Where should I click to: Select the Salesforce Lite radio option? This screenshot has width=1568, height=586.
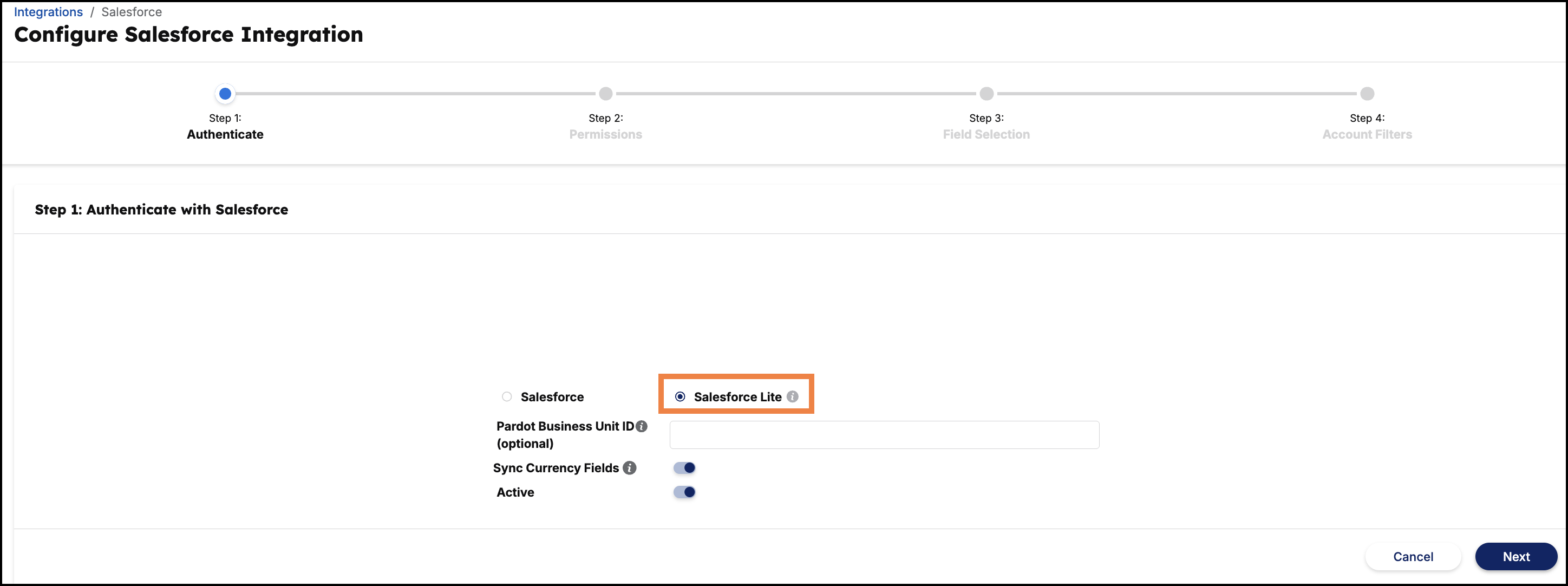(680, 396)
